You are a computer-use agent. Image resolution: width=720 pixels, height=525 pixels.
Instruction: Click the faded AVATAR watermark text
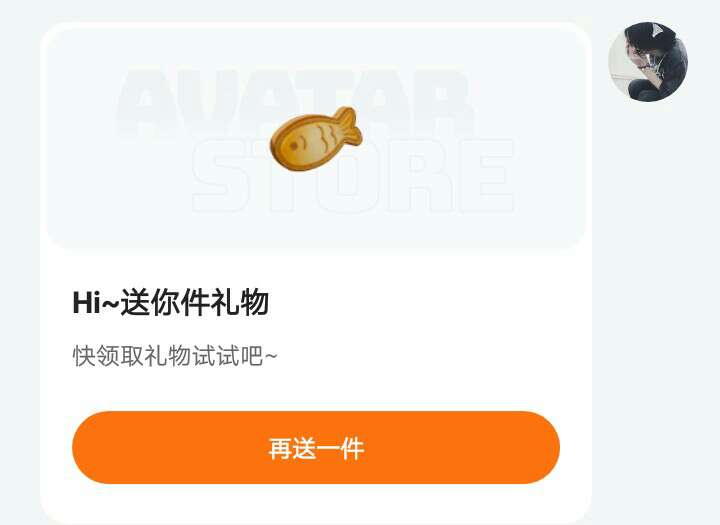click(x=294, y=101)
